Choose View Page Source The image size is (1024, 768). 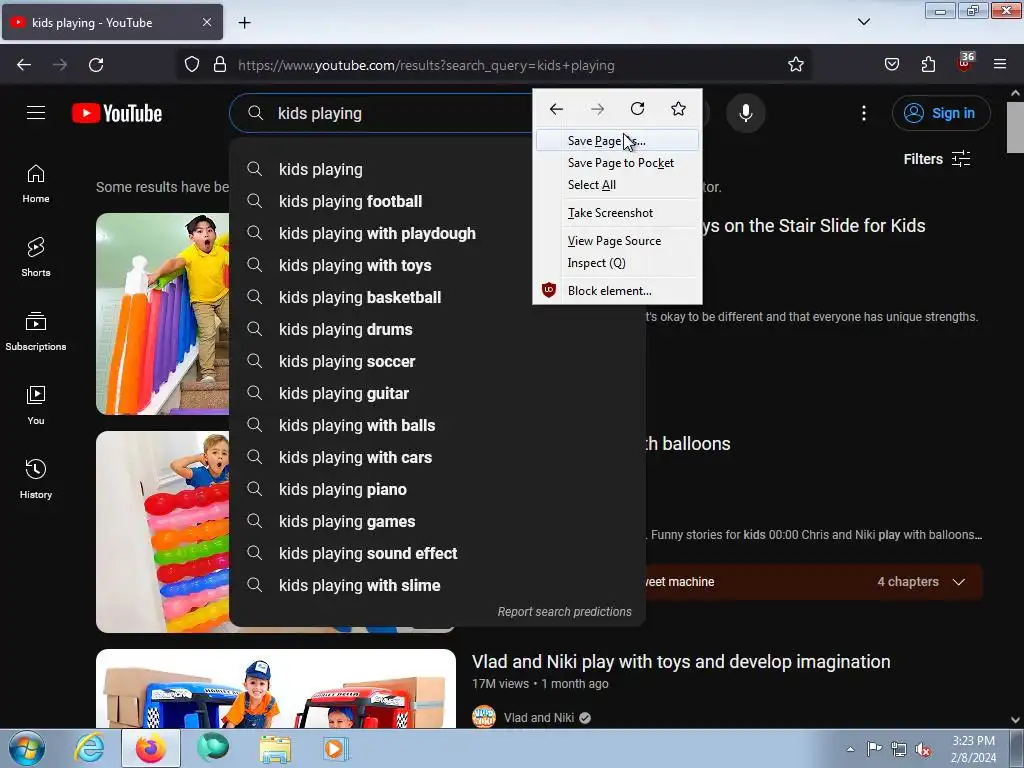point(617,241)
